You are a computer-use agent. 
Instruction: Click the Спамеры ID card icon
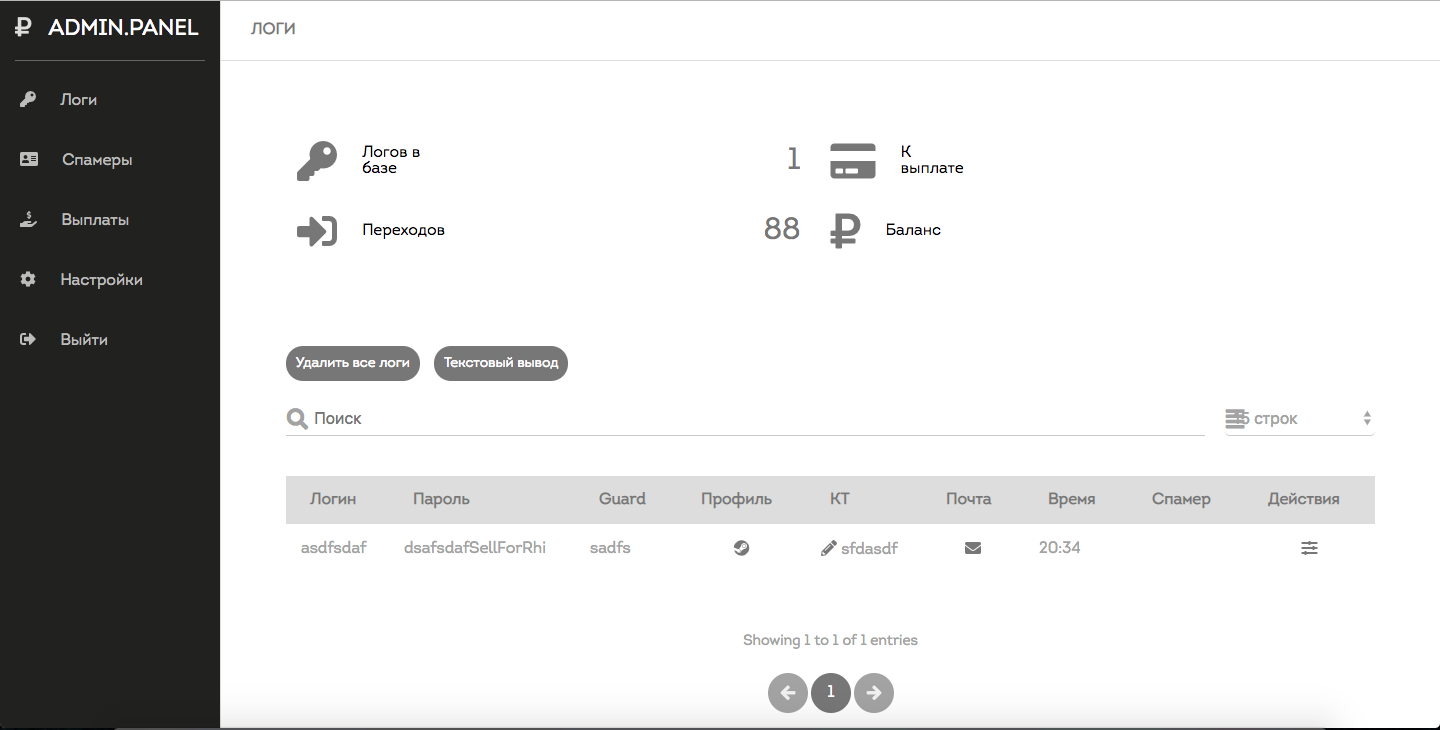click(x=29, y=159)
